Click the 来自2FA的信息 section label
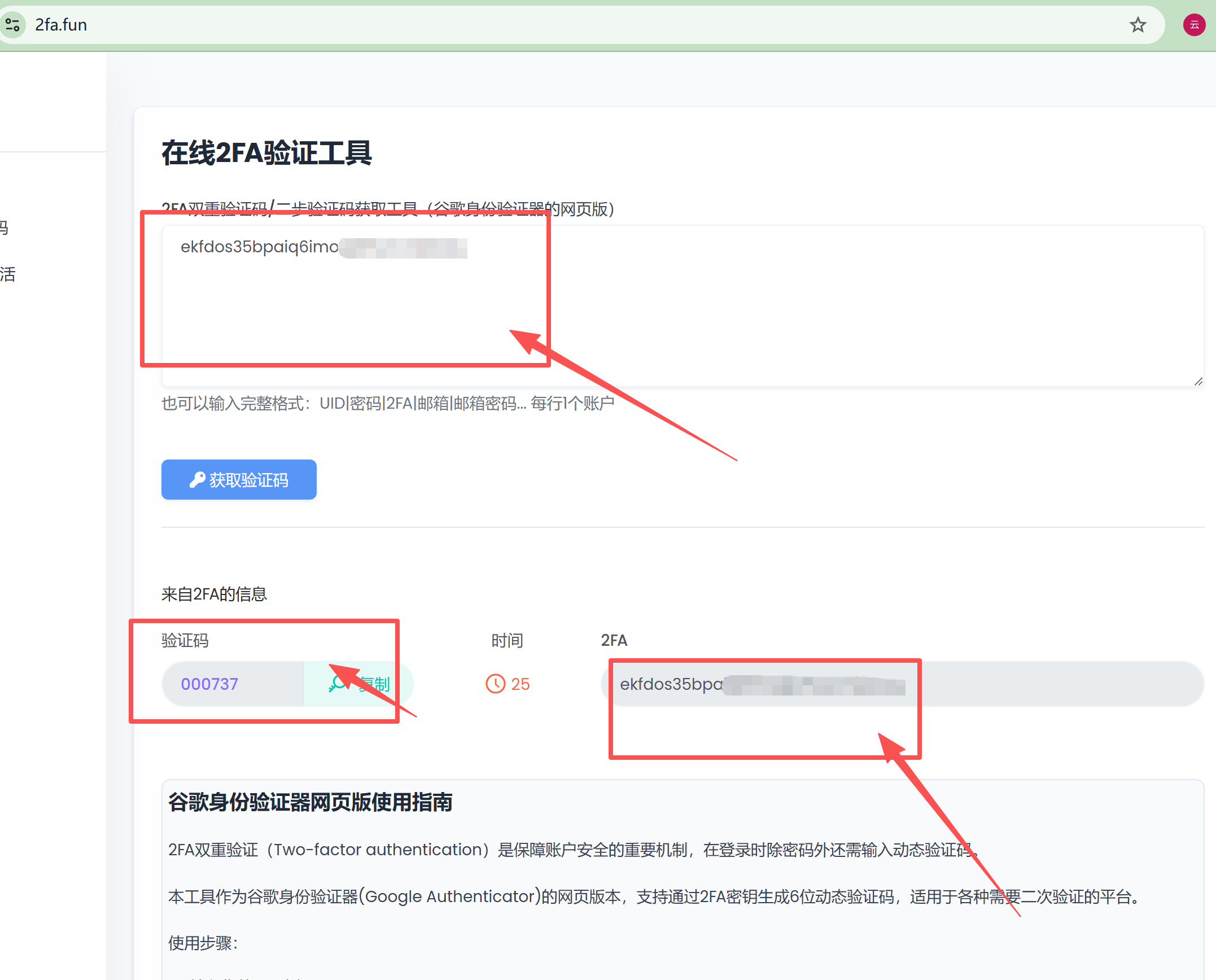This screenshot has width=1216, height=980. [x=214, y=594]
